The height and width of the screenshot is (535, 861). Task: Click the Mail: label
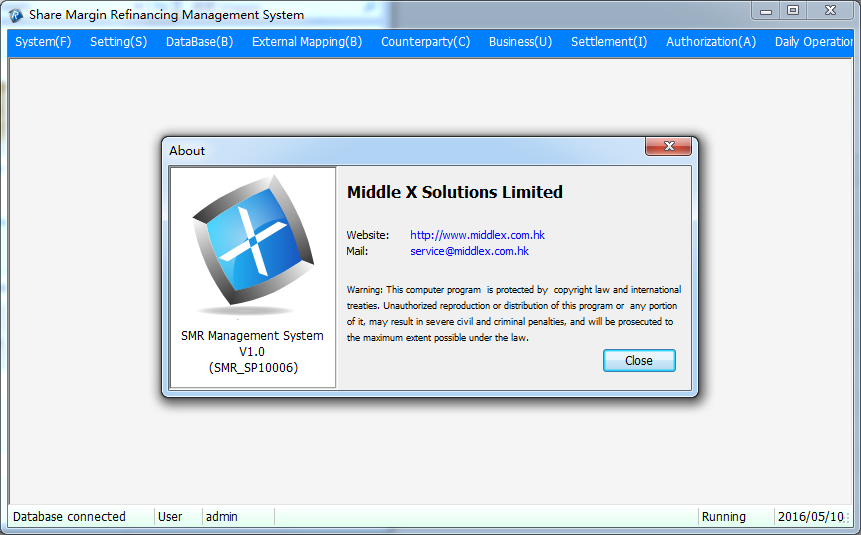357,251
